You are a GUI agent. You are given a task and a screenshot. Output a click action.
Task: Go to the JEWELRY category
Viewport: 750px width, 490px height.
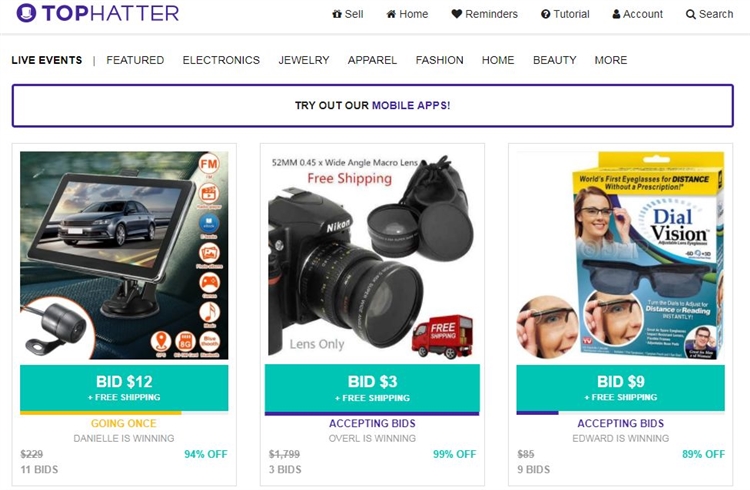pyautogui.click(x=304, y=60)
